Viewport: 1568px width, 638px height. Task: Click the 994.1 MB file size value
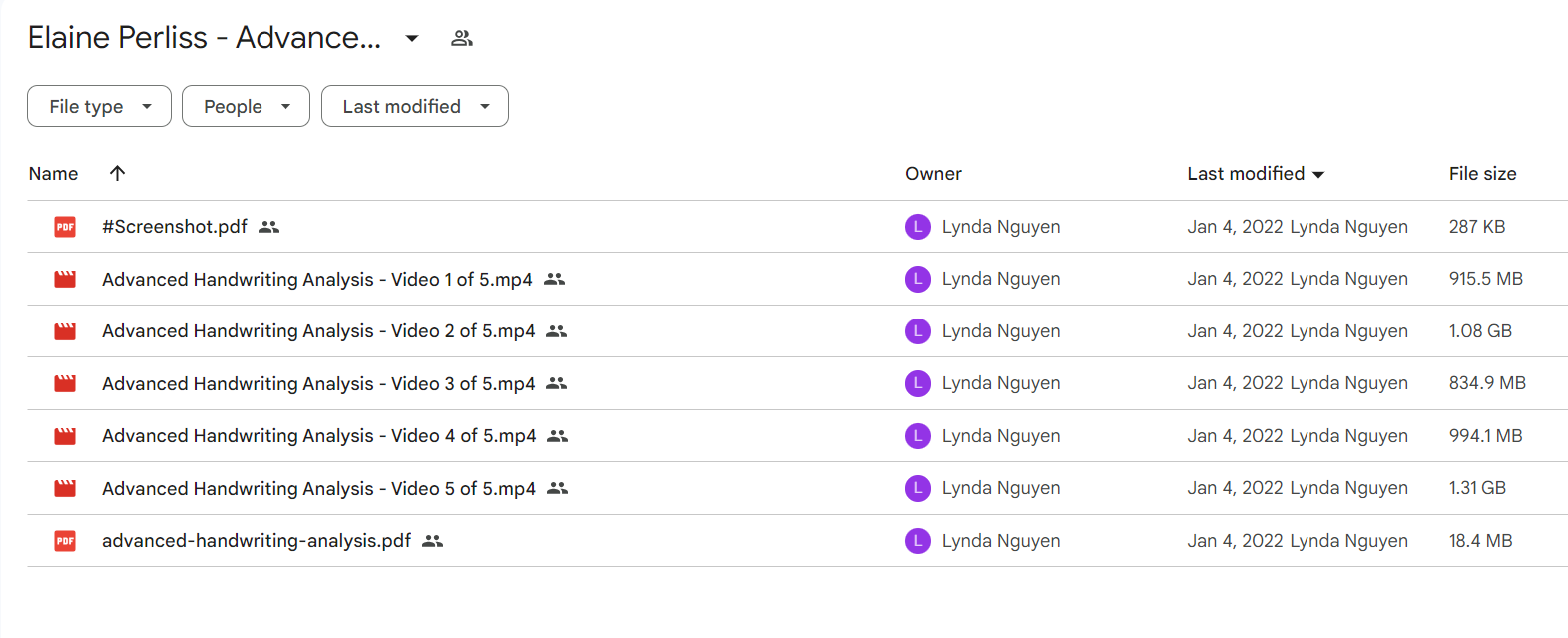point(1486,436)
